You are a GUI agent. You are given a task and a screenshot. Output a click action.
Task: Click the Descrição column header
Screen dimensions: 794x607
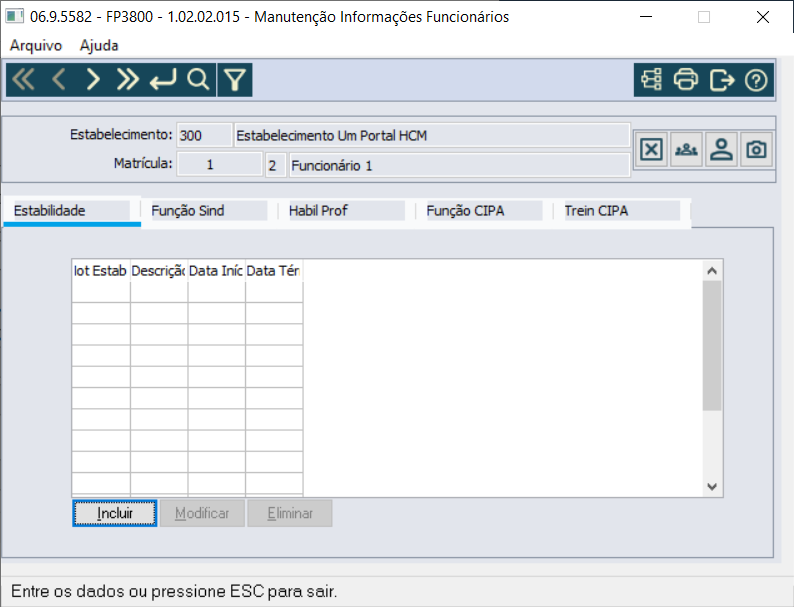click(x=158, y=271)
